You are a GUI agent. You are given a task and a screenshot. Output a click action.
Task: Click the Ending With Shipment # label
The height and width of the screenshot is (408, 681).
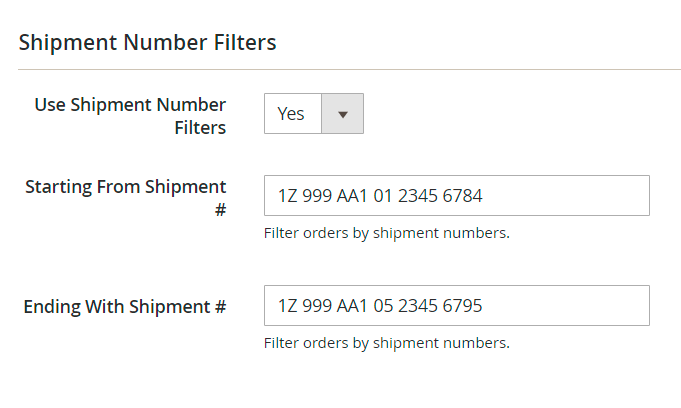(x=125, y=306)
